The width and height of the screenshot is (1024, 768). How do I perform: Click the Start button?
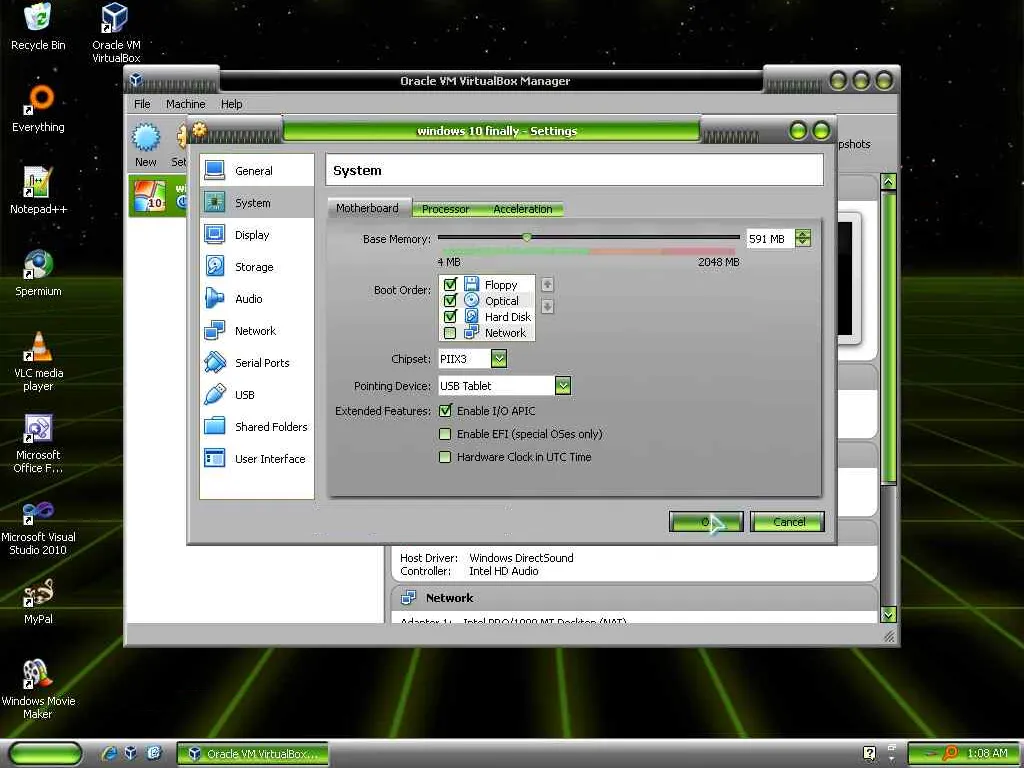[45, 754]
